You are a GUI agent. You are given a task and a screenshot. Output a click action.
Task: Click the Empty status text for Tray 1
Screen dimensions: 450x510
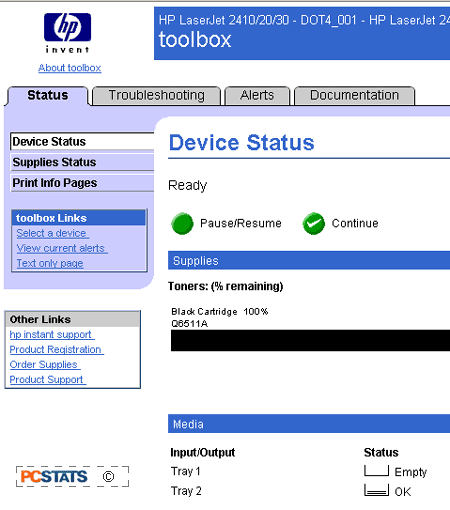point(411,472)
